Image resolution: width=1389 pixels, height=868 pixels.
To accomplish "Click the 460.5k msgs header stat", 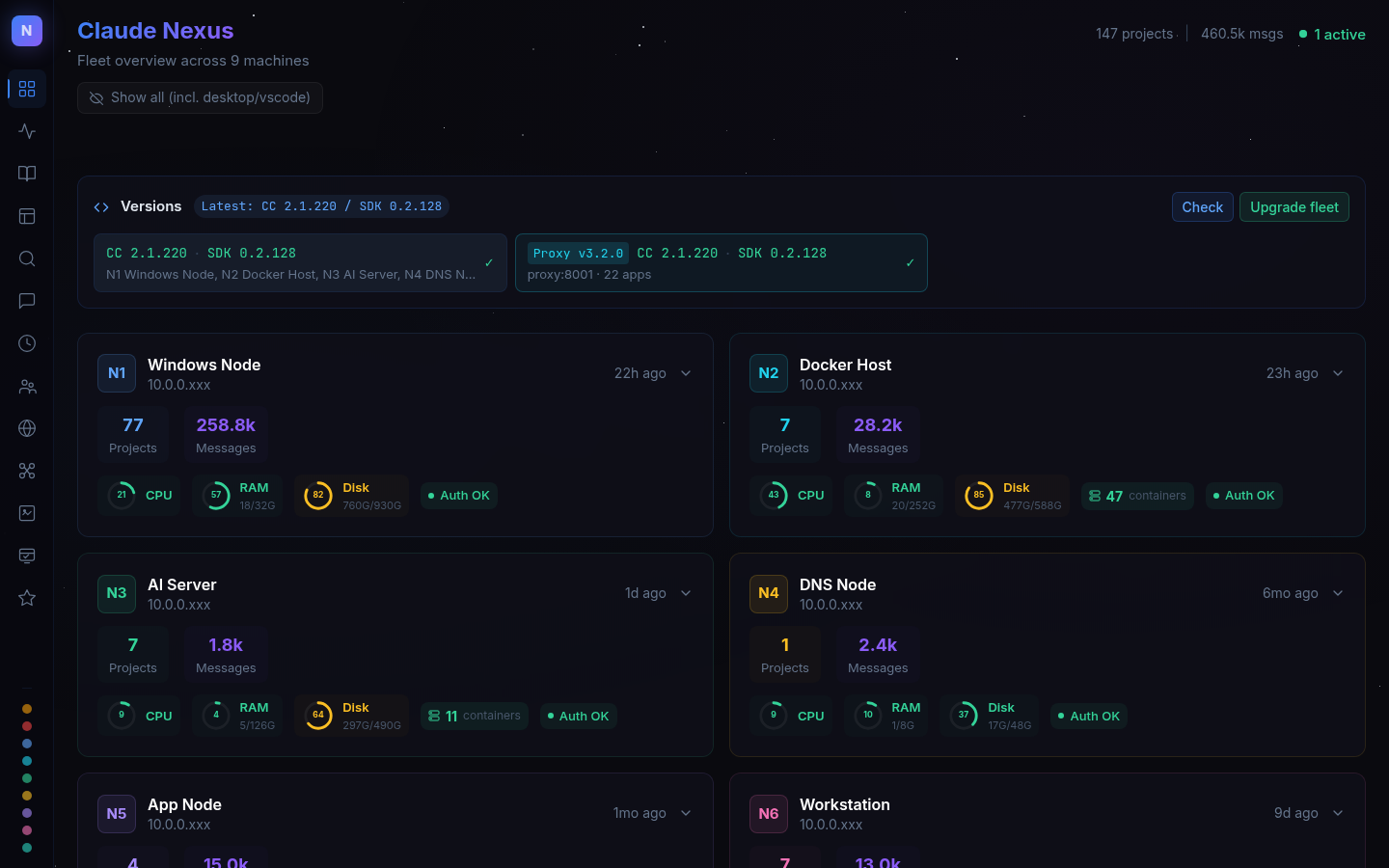I will [1242, 34].
